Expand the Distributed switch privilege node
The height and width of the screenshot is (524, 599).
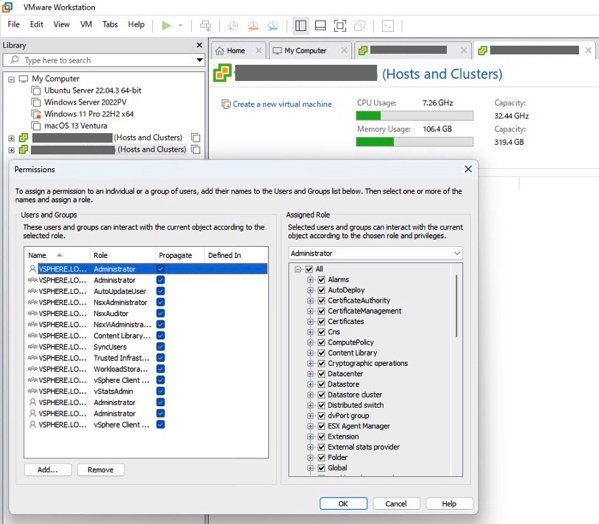[310, 405]
